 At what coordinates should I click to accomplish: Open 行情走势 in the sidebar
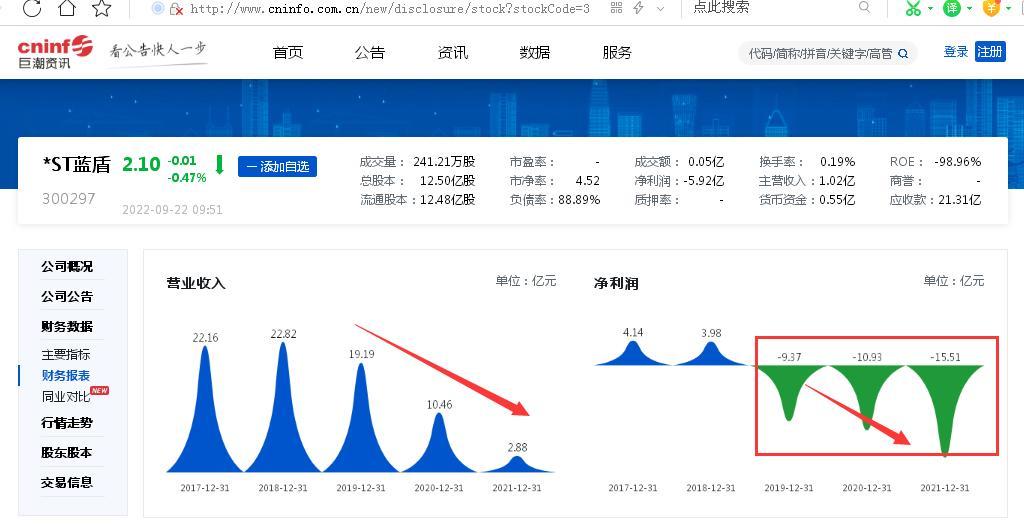[x=67, y=423]
